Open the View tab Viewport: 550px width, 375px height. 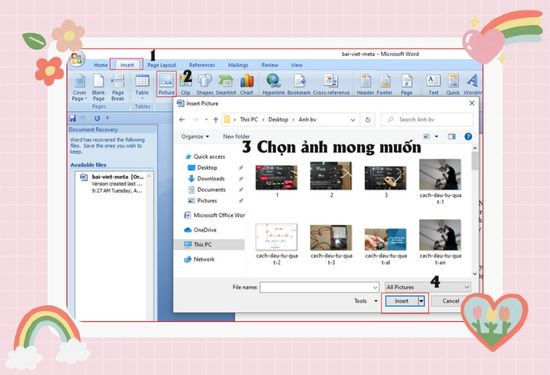tap(296, 65)
